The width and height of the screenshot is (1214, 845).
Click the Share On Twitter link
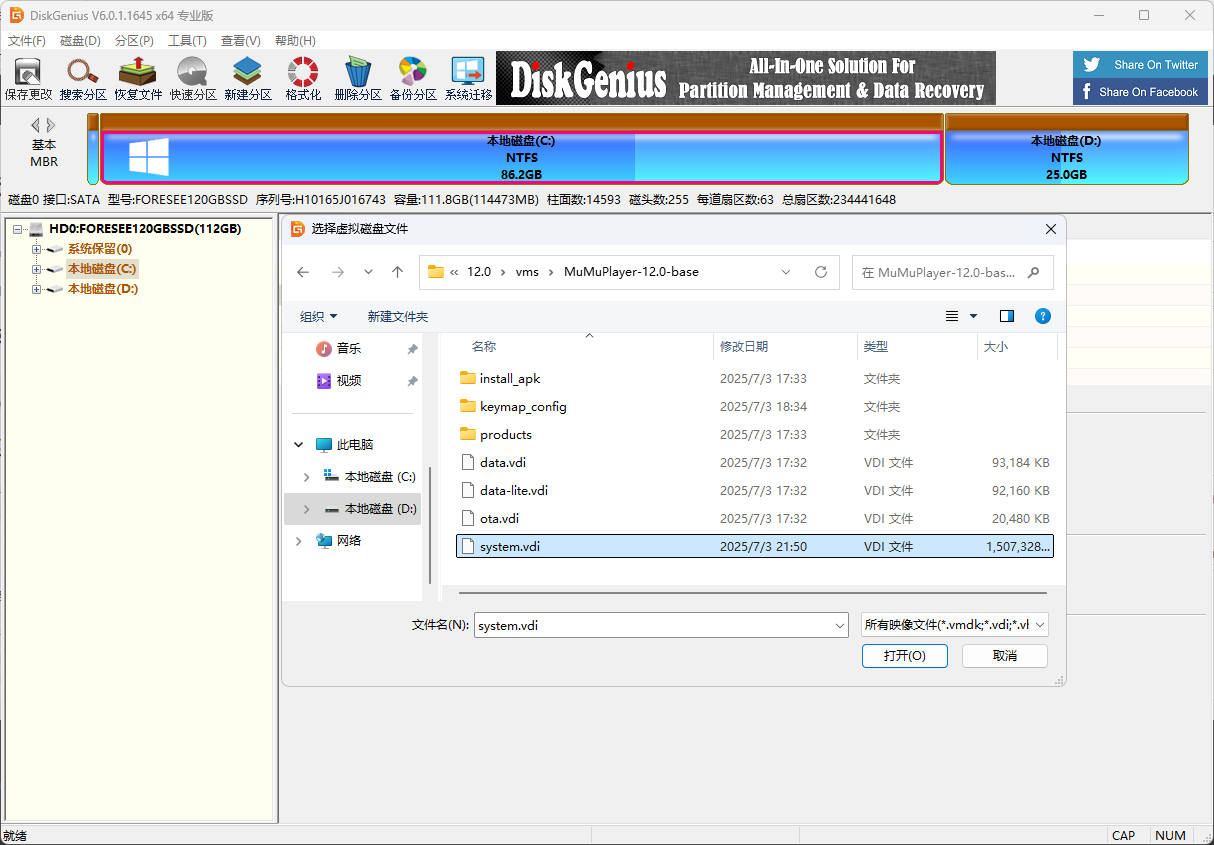pos(1139,64)
